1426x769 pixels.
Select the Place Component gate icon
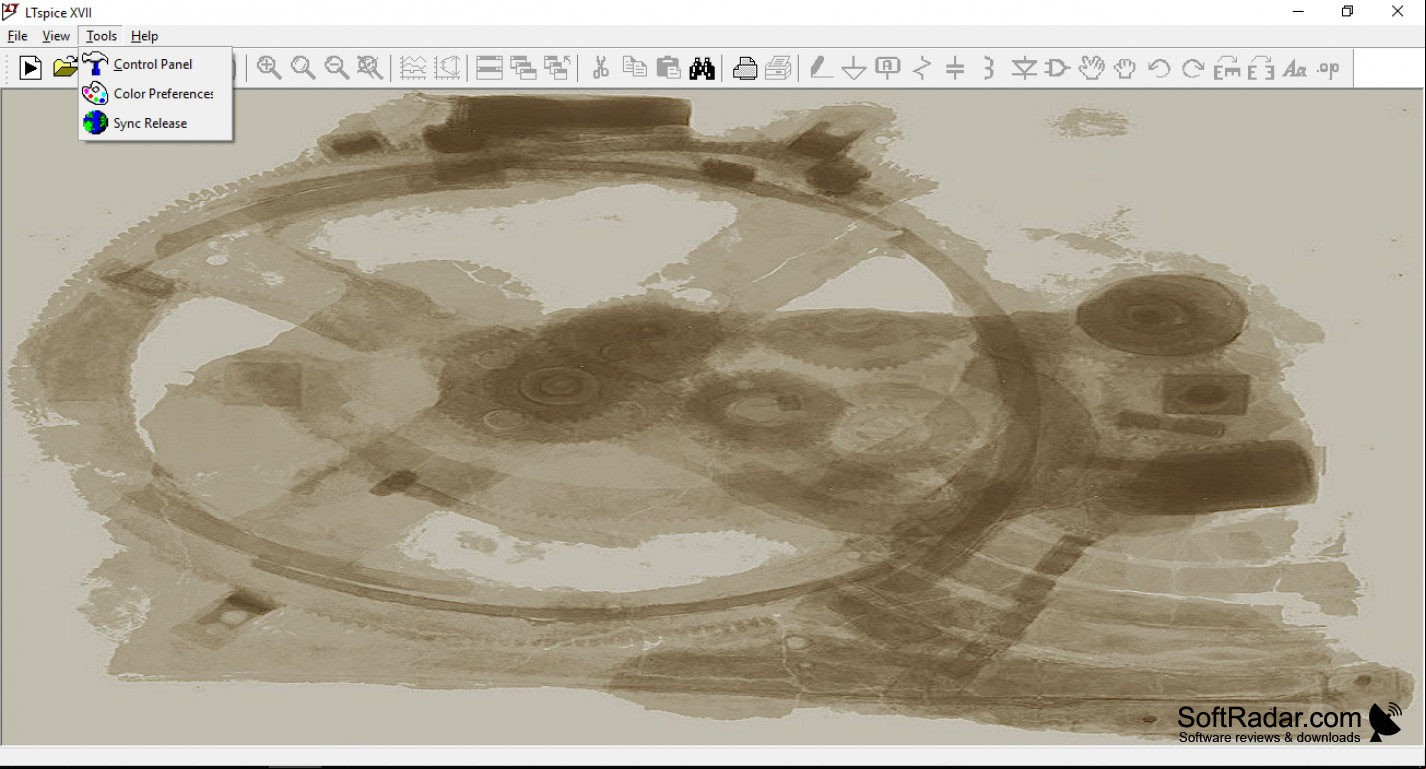1058,68
